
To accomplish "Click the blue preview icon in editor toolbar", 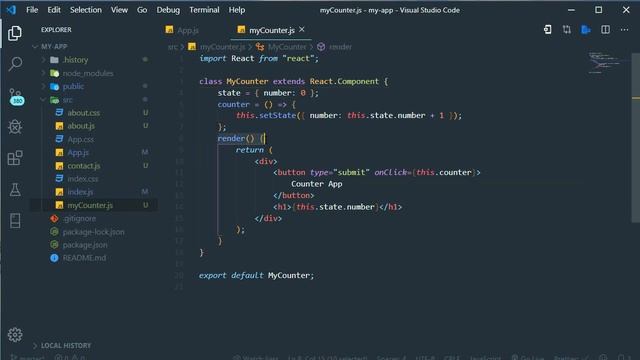I will click(x=586, y=30).
